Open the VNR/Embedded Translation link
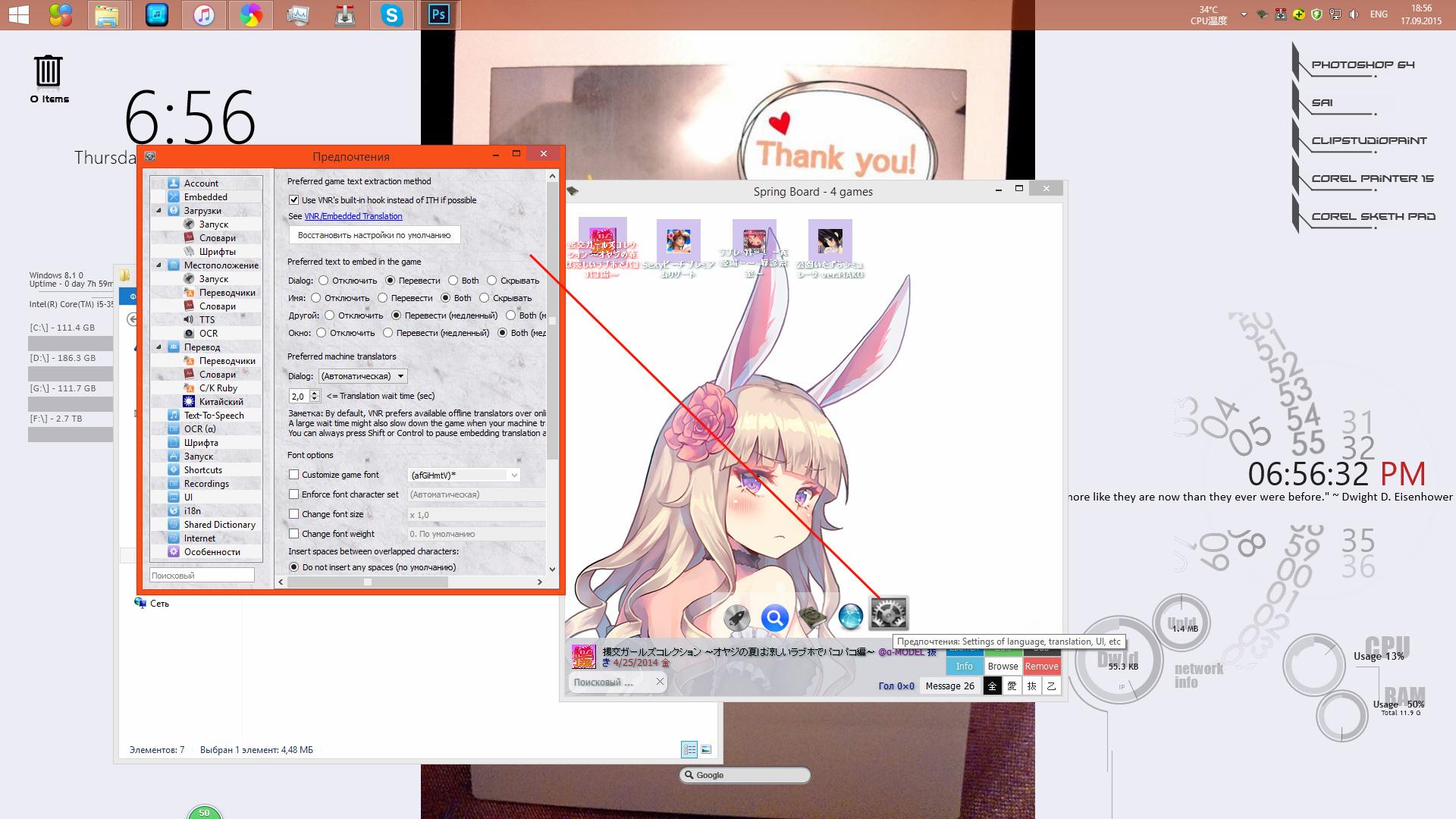Viewport: 1456px width, 819px height. pos(353,216)
